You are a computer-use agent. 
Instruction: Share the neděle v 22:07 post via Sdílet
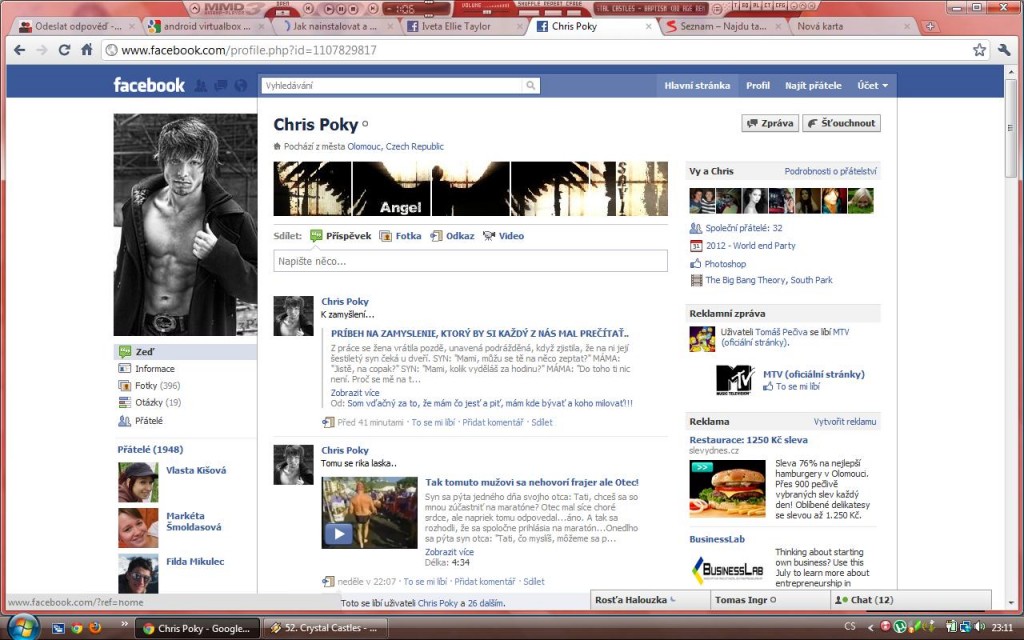(x=534, y=582)
